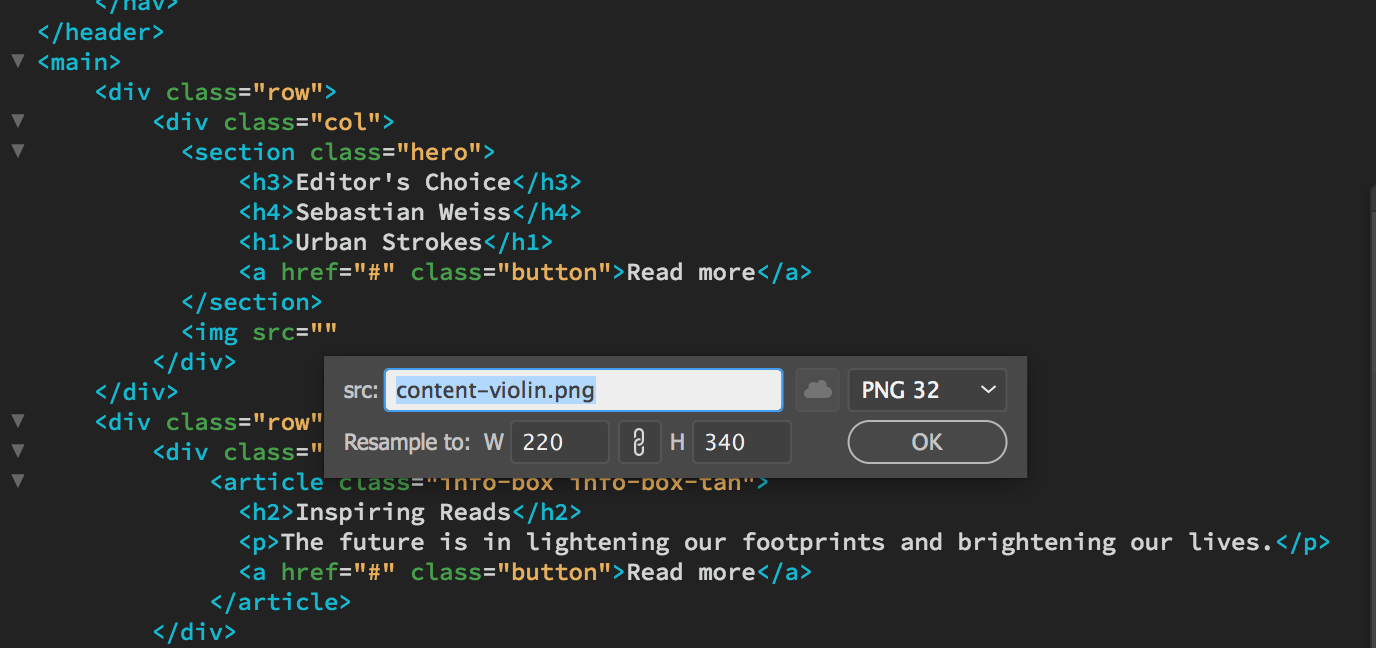Collapse the article info-box element
Image resolution: width=1376 pixels, height=648 pixels.
16,481
